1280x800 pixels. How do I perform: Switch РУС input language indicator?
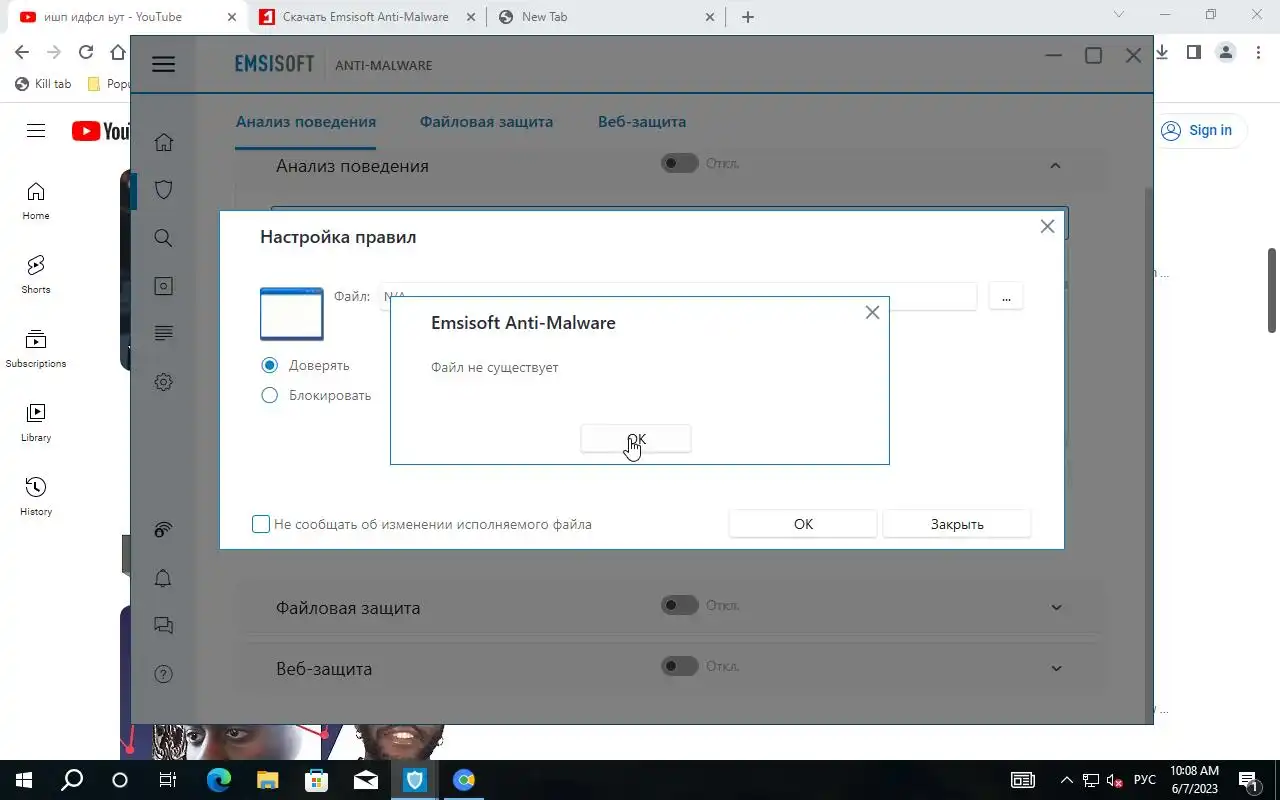[x=1145, y=780]
